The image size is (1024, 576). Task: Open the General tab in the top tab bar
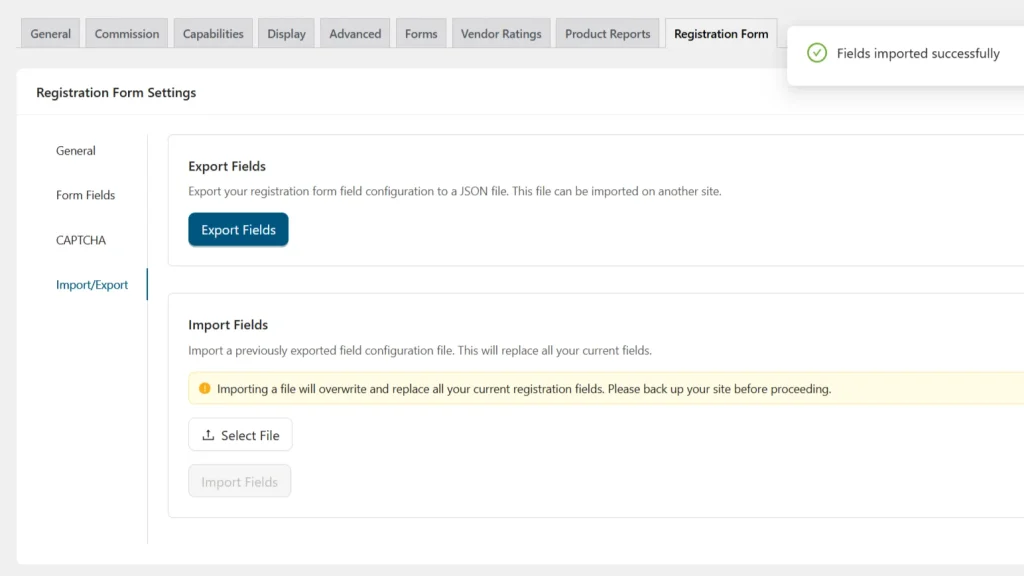(50, 34)
